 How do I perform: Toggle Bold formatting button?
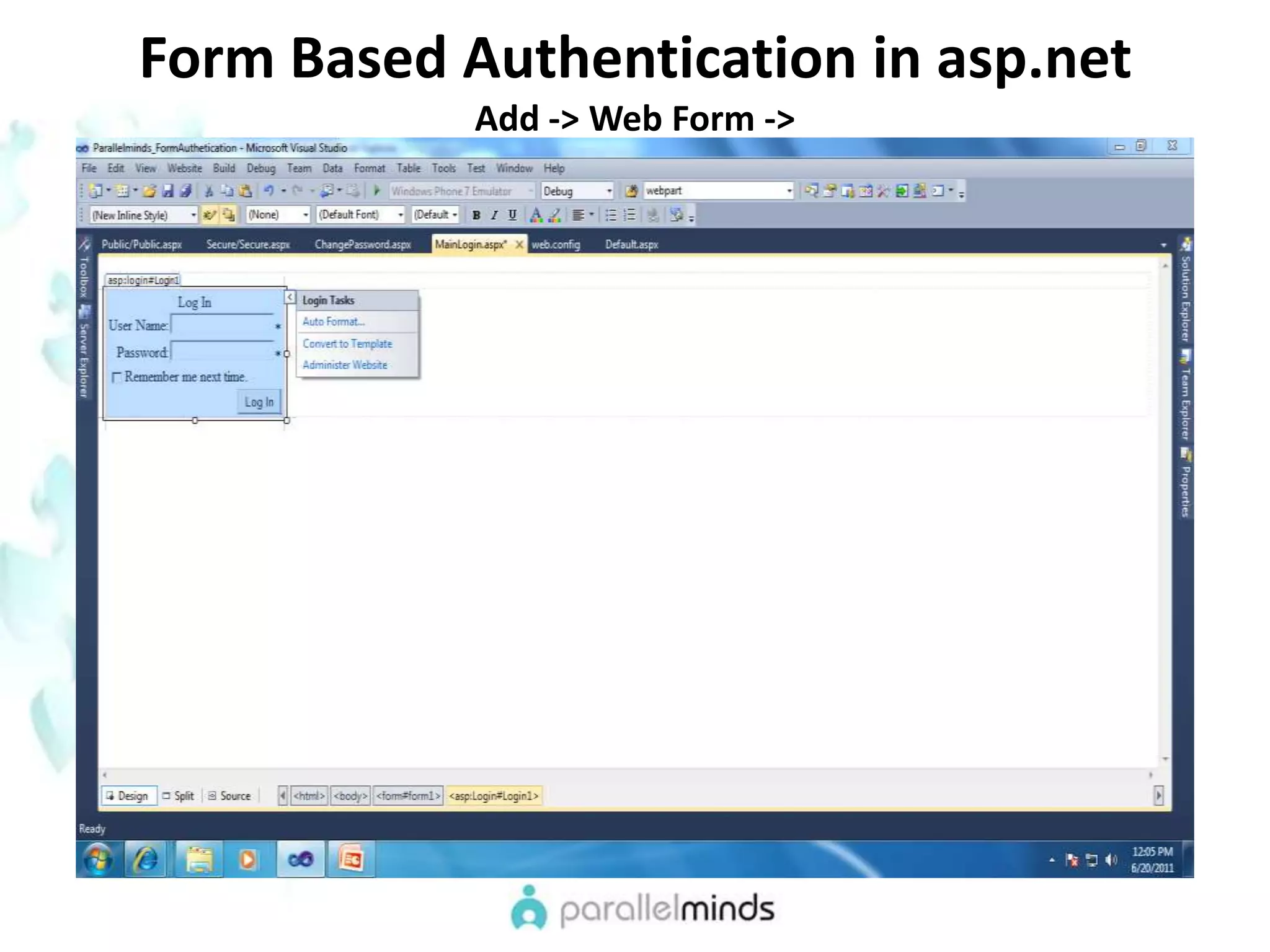tap(476, 215)
